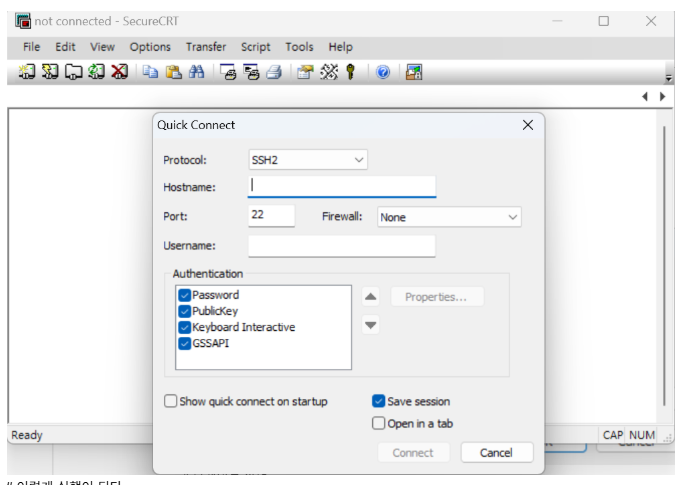Image resolution: width=679 pixels, height=485 pixels.
Task: Click the Username input field
Action: click(x=342, y=246)
